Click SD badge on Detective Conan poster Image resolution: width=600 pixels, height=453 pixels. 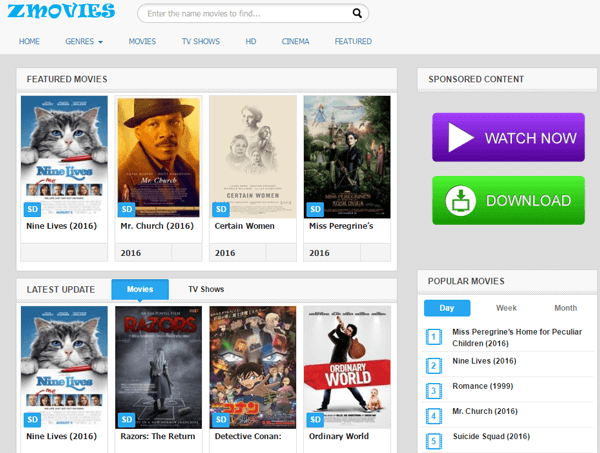coord(221,420)
